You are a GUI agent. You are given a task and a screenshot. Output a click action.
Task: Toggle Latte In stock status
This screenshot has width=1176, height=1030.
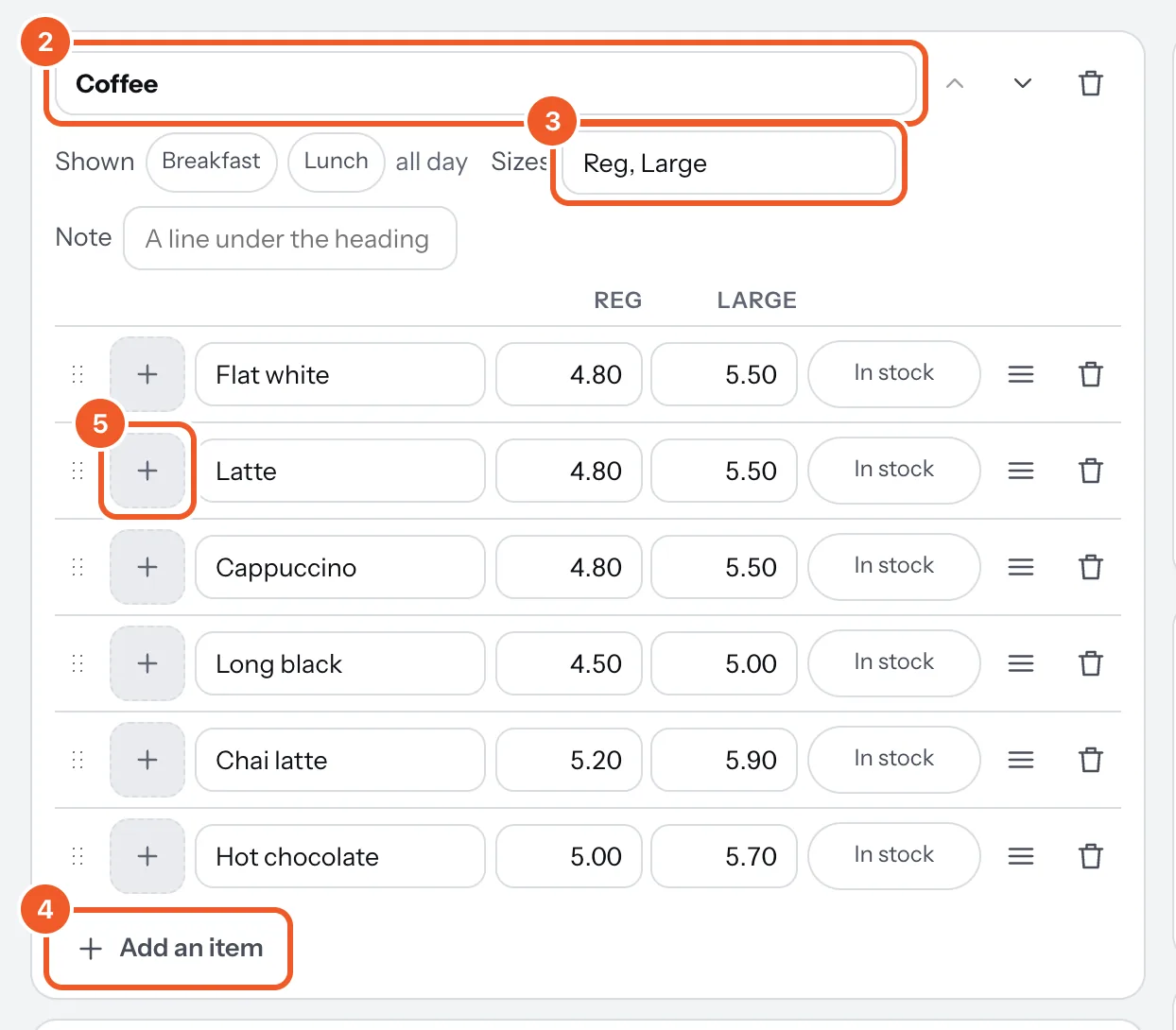[x=894, y=471]
